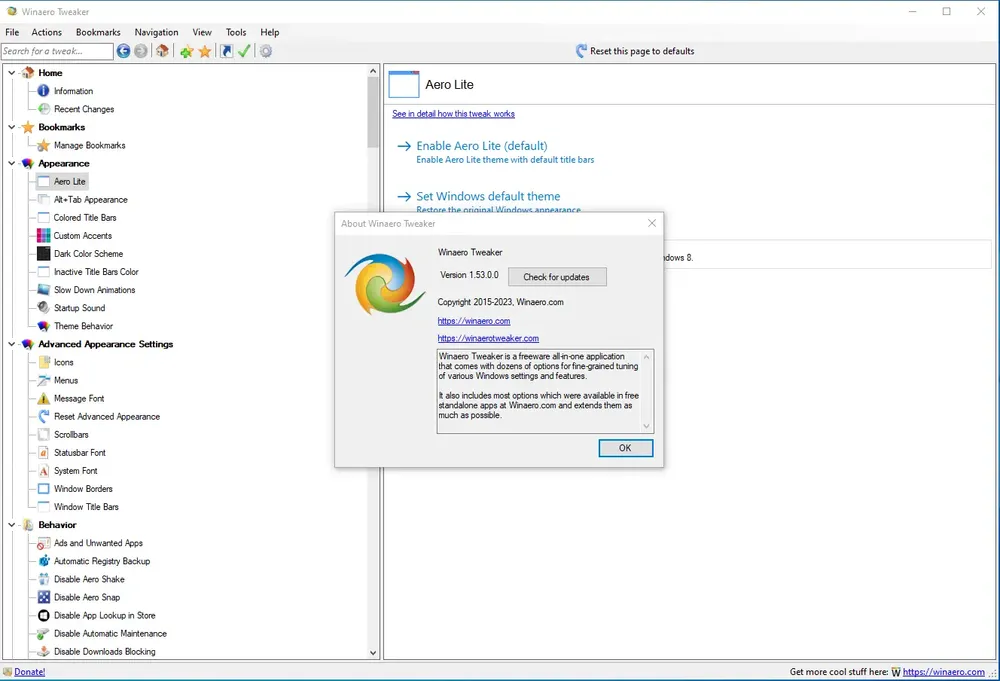Open winaero.com link in status bar
Viewport: 1000px width, 681px height.
[943, 671]
